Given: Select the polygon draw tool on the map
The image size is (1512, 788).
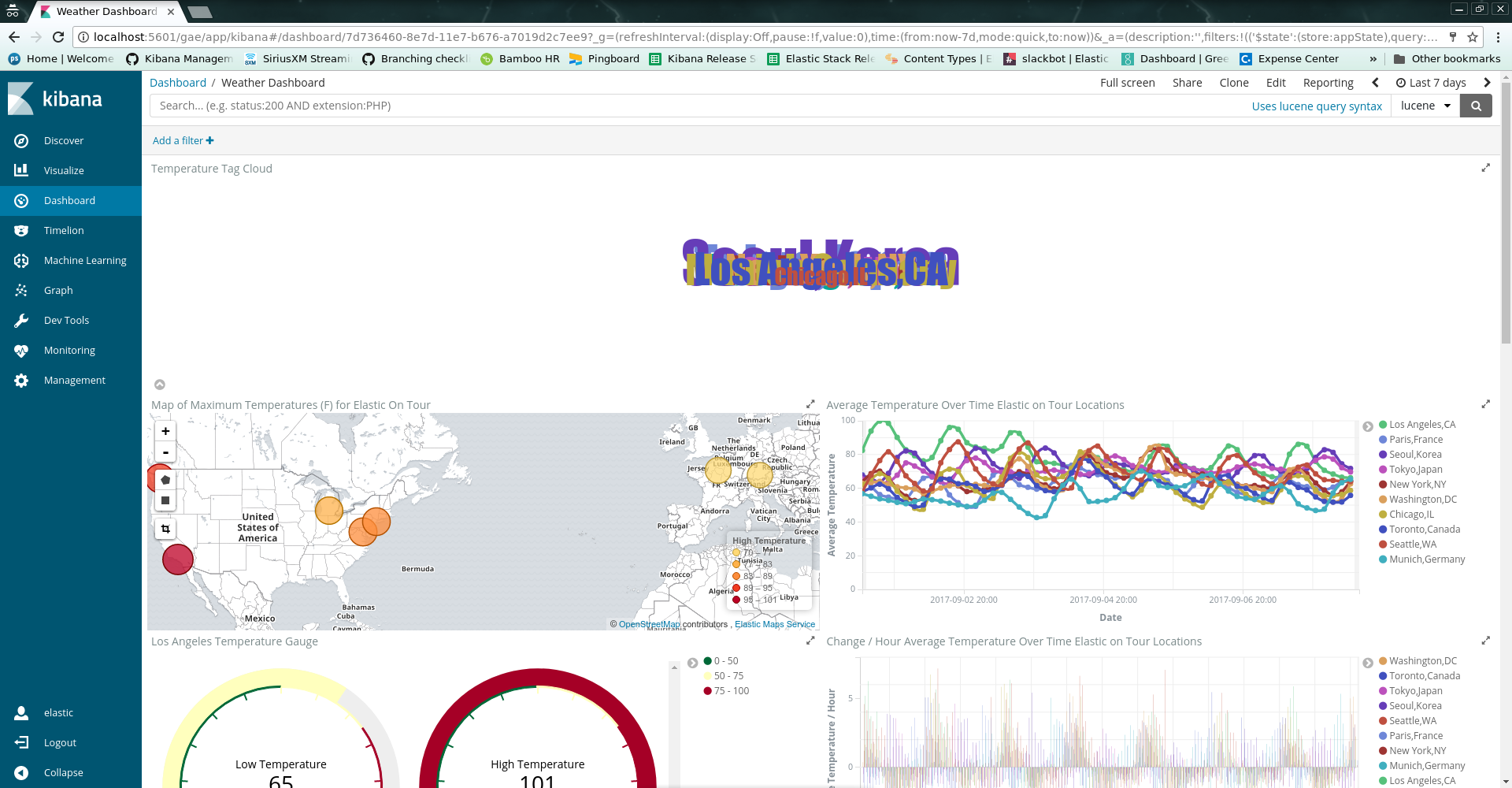Looking at the screenshot, I should coord(165,479).
